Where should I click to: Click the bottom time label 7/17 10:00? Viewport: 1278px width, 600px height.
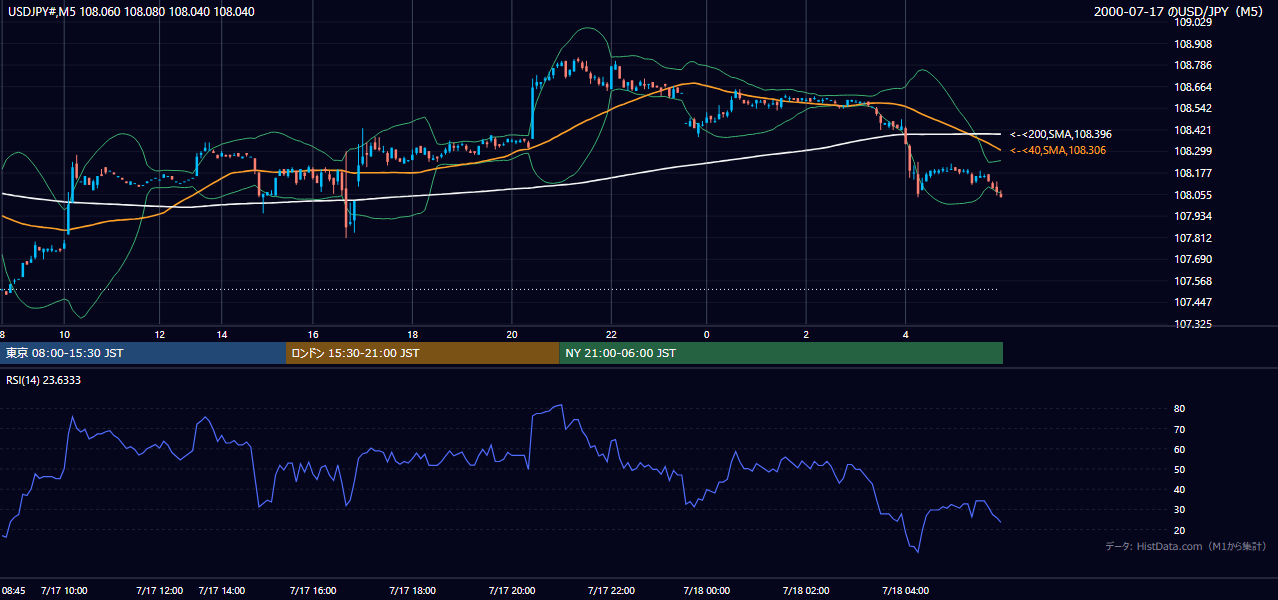point(64,590)
